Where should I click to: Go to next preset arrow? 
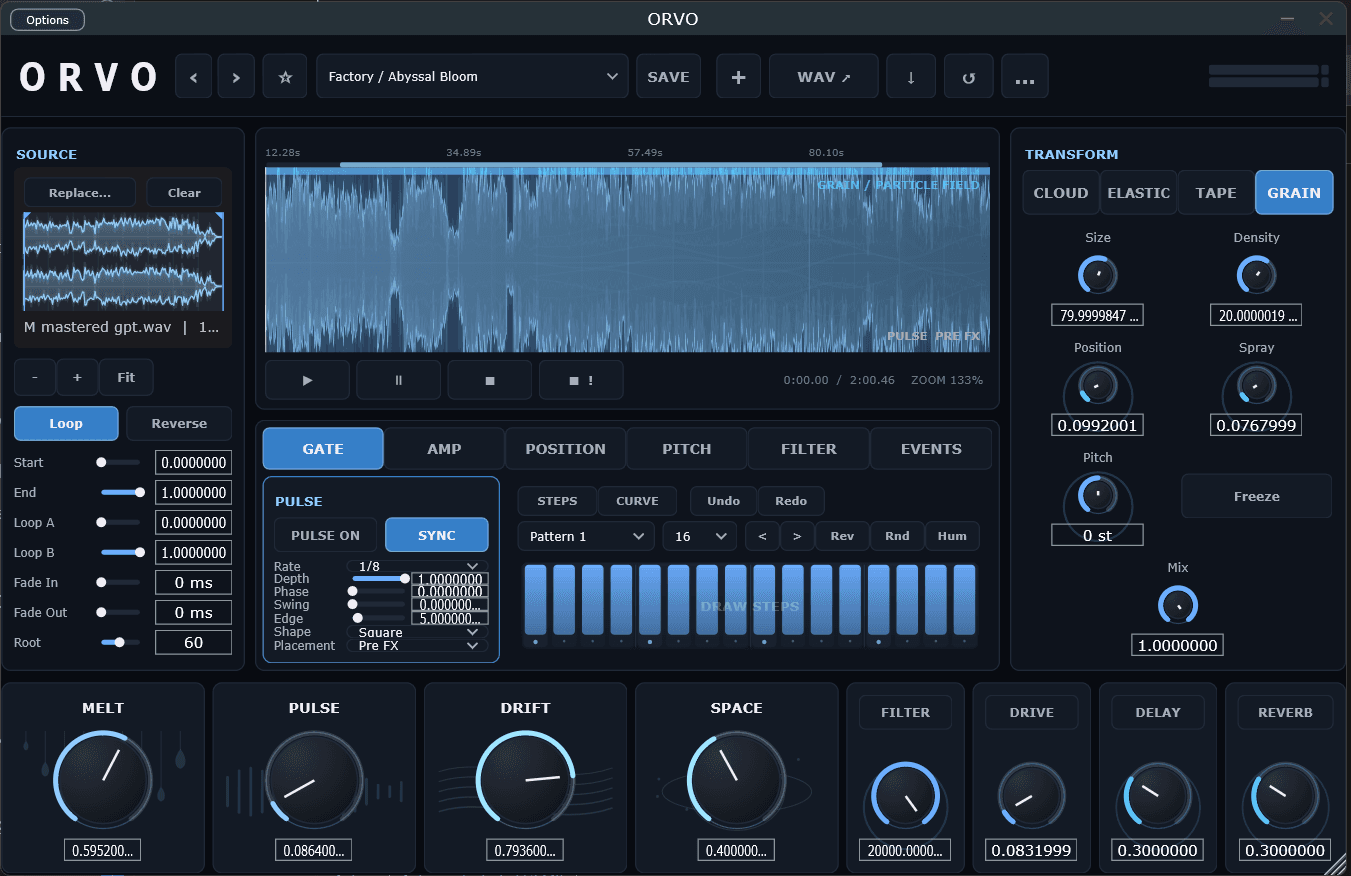coord(236,77)
